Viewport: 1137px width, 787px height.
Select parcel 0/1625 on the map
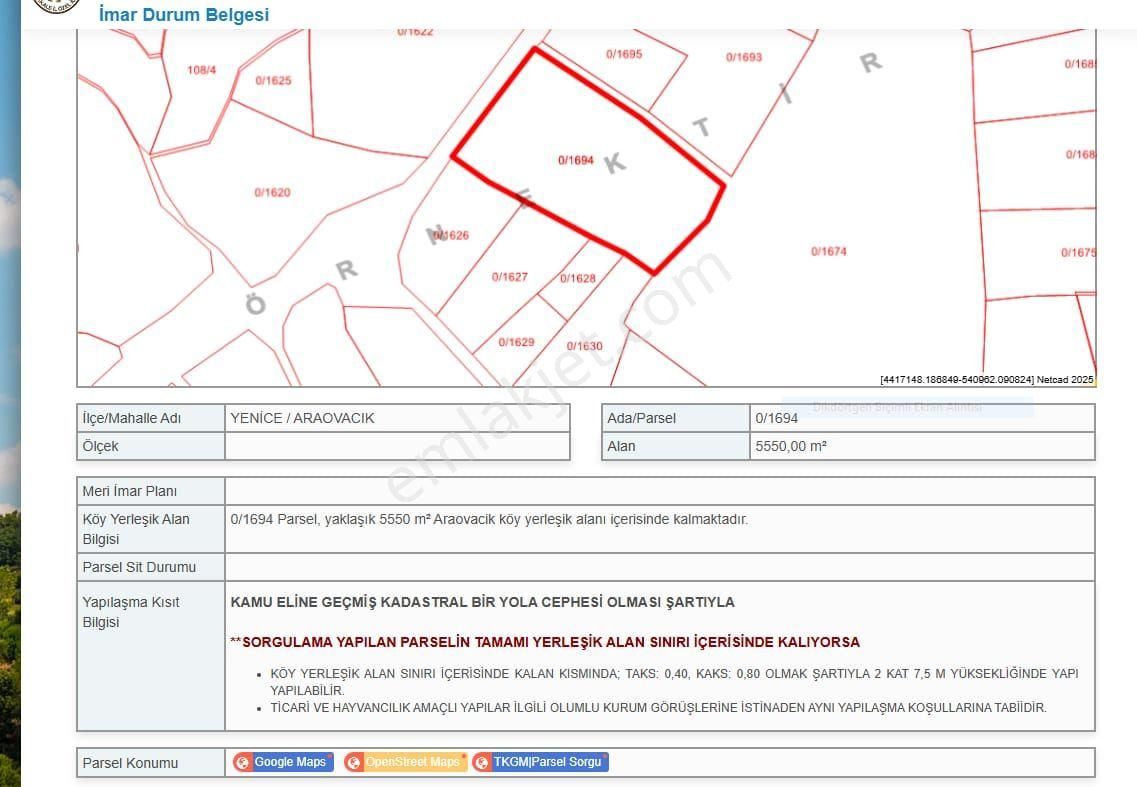pos(273,80)
